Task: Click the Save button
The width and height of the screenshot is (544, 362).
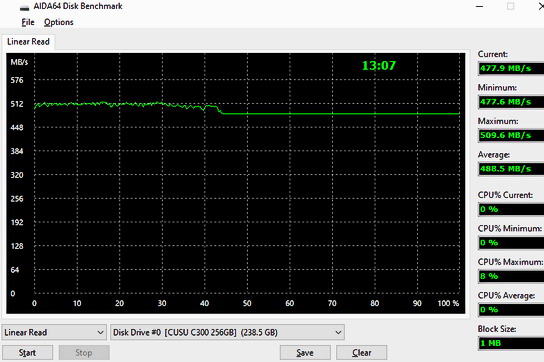Action: (x=305, y=353)
